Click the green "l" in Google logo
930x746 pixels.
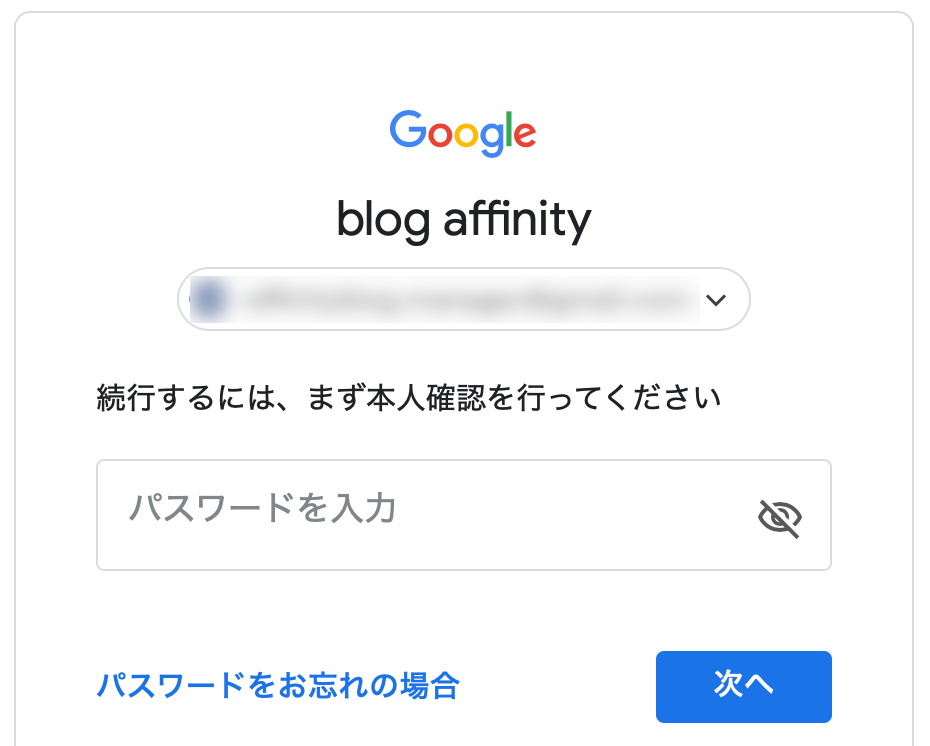pos(508,129)
